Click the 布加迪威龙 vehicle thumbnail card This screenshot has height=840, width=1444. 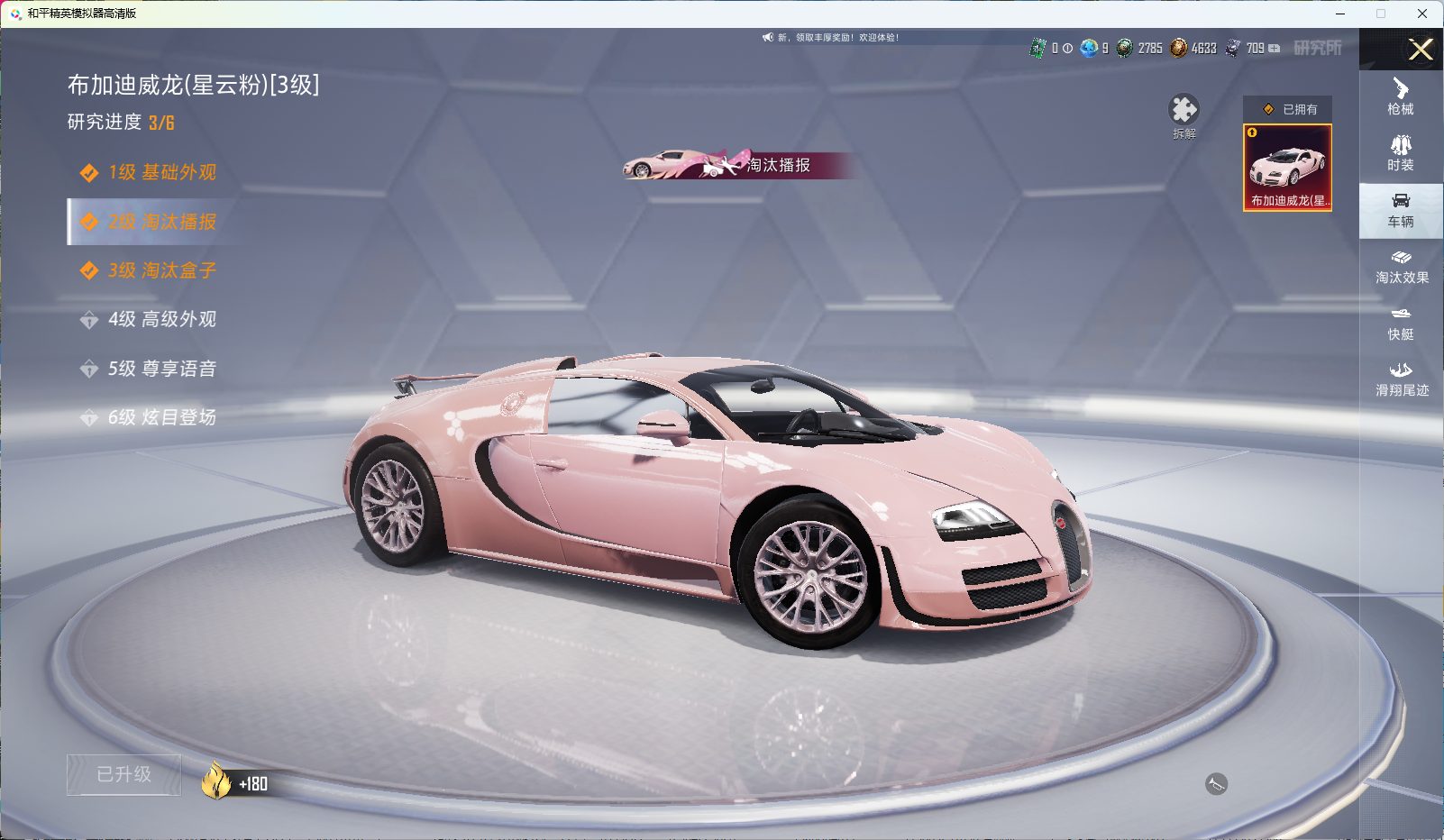tap(1287, 168)
